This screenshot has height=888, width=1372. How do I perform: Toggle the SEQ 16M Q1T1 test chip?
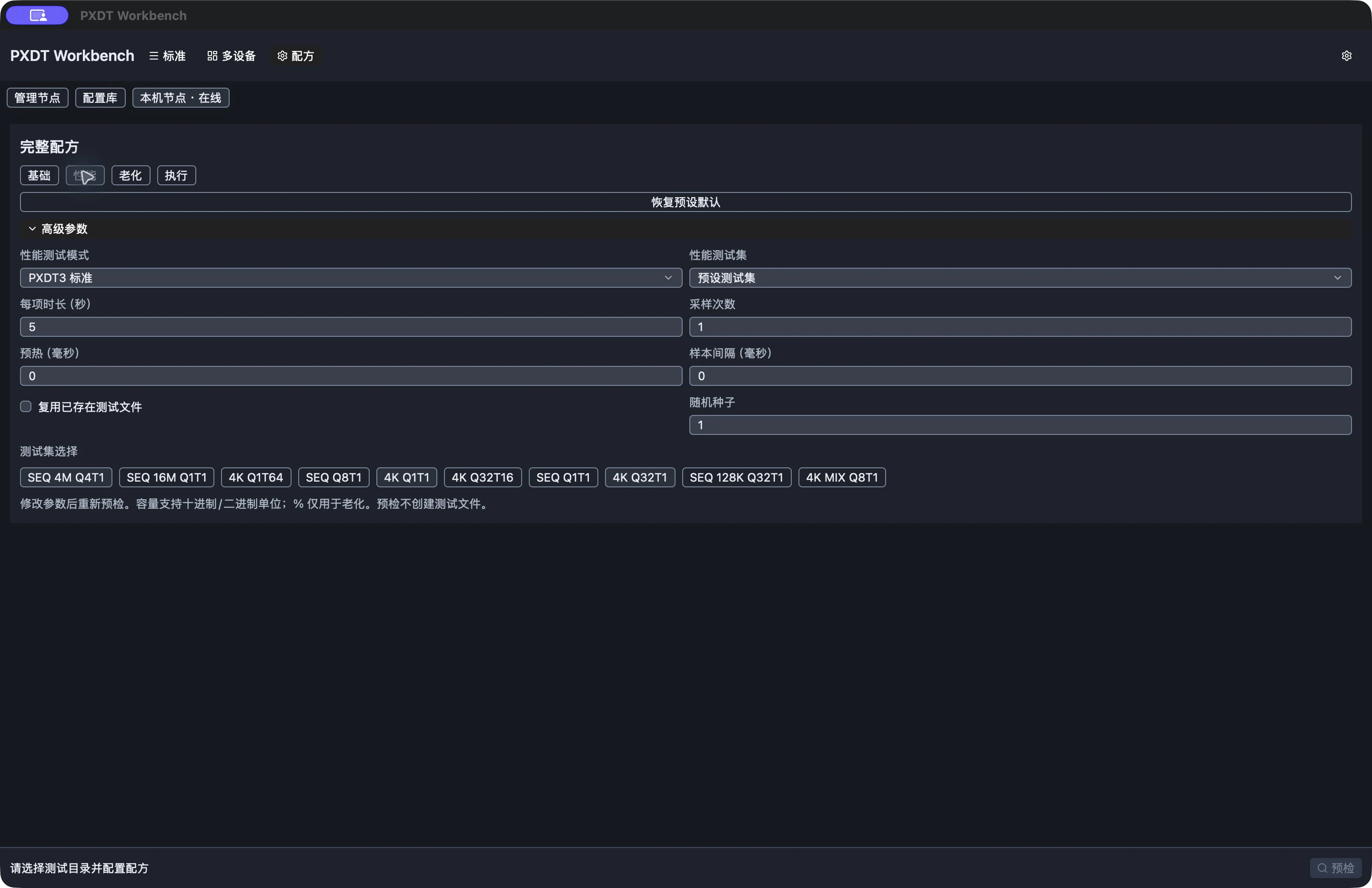[x=167, y=477]
